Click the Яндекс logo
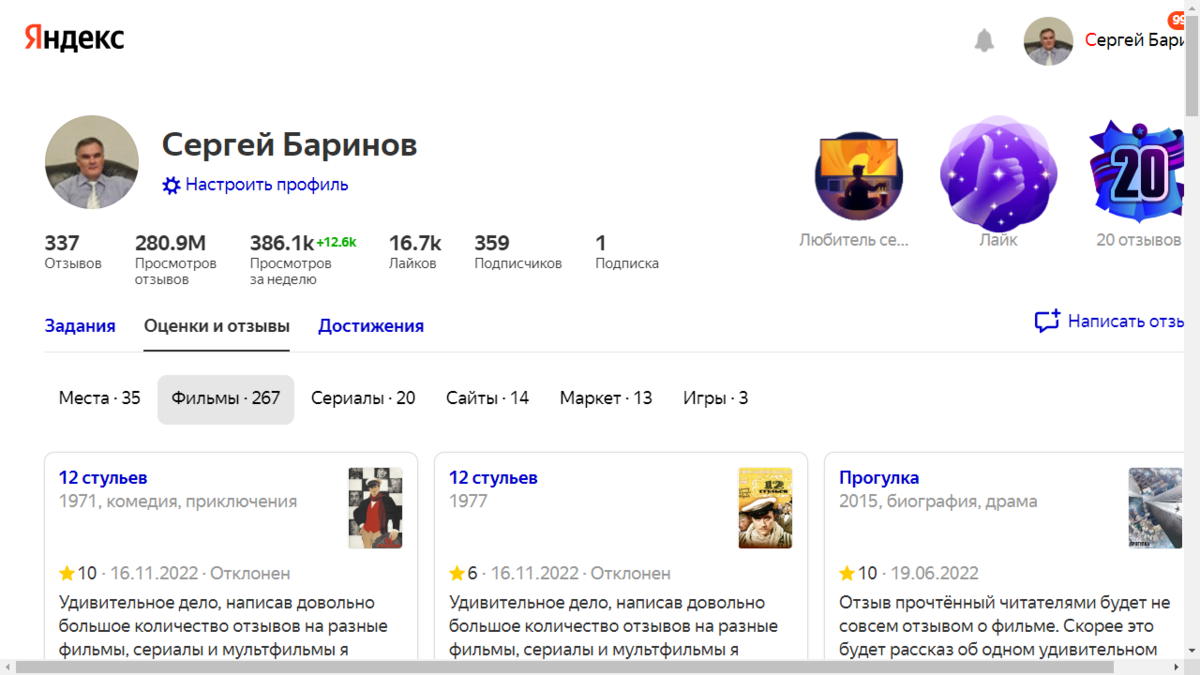Image resolution: width=1200 pixels, height=675 pixels. (x=74, y=39)
